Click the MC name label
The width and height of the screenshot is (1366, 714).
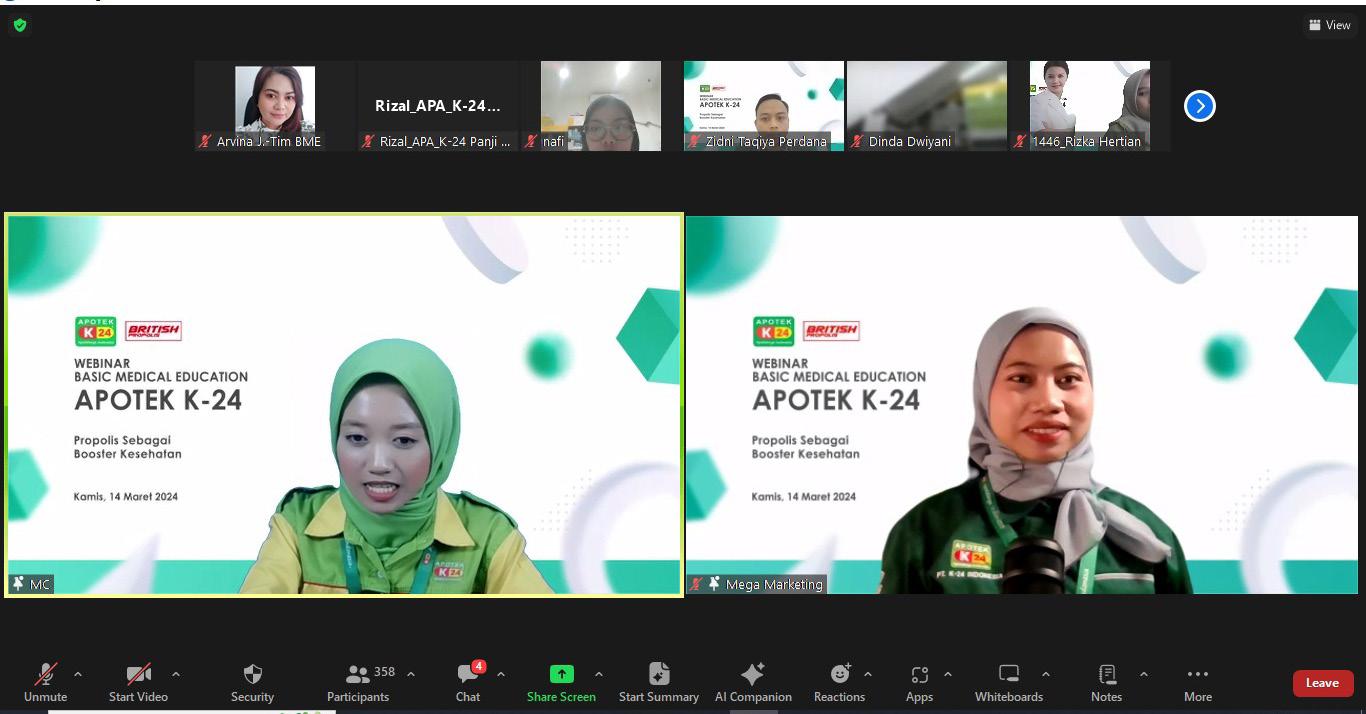pos(40,584)
